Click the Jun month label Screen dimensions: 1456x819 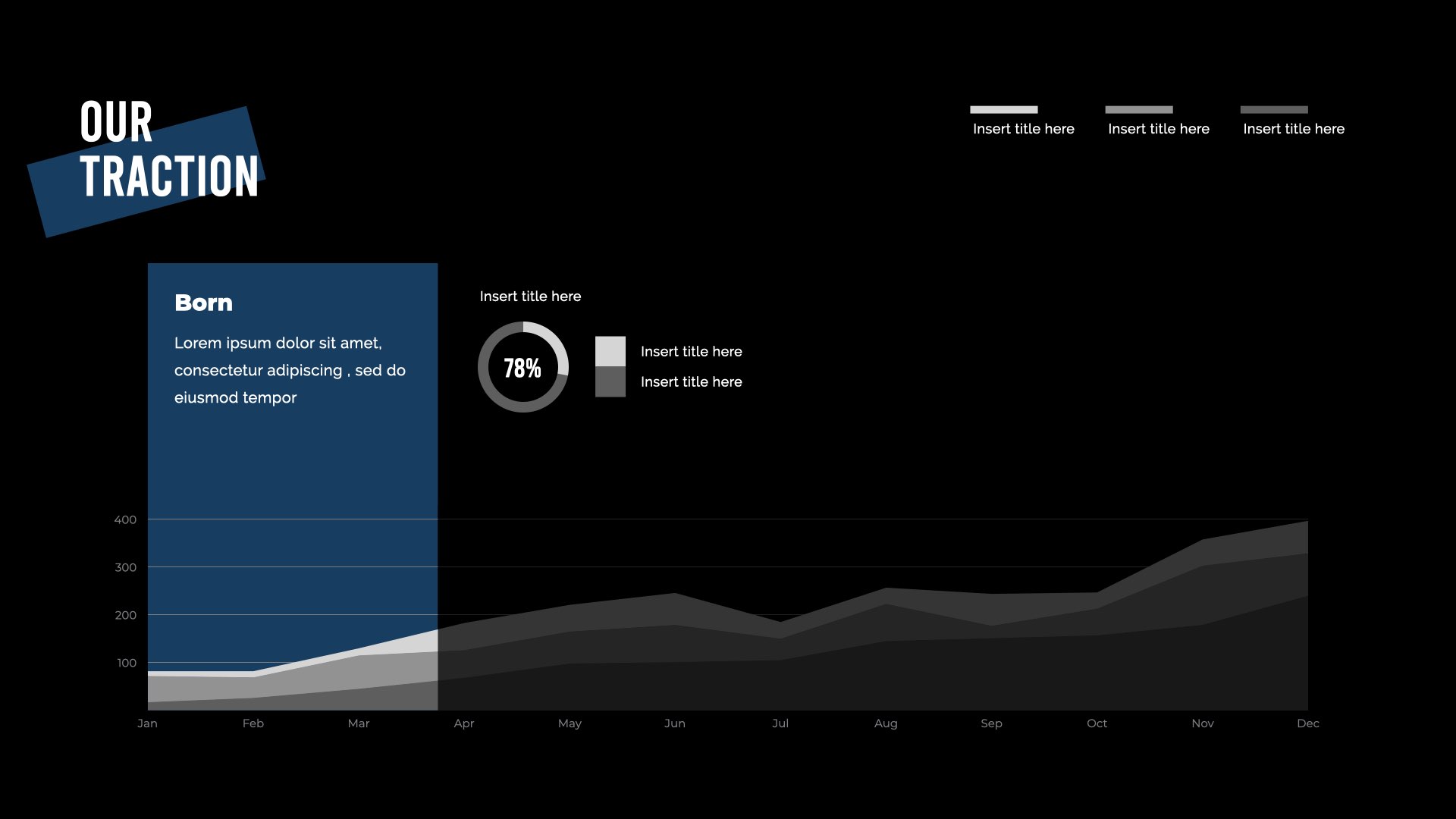(674, 723)
